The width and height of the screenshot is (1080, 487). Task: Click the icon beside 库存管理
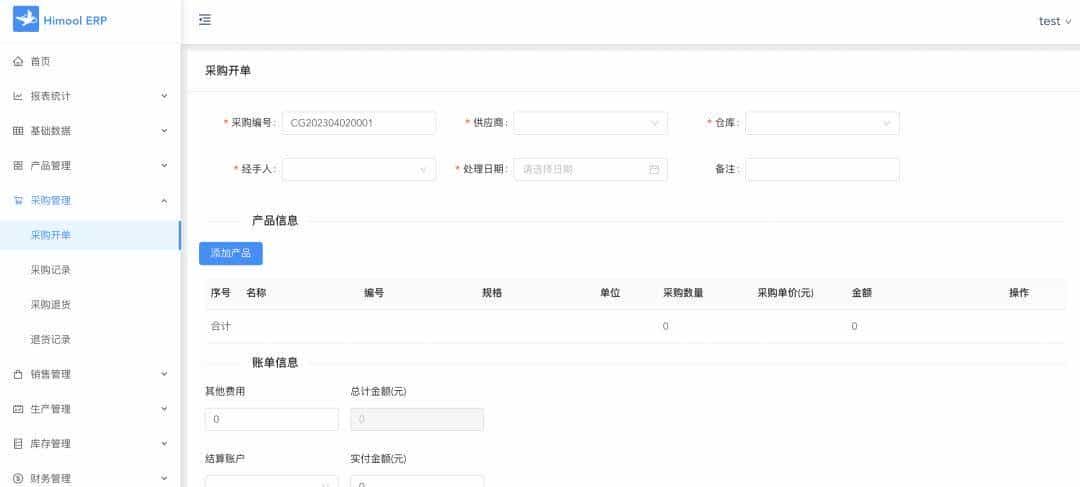tap(19, 444)
